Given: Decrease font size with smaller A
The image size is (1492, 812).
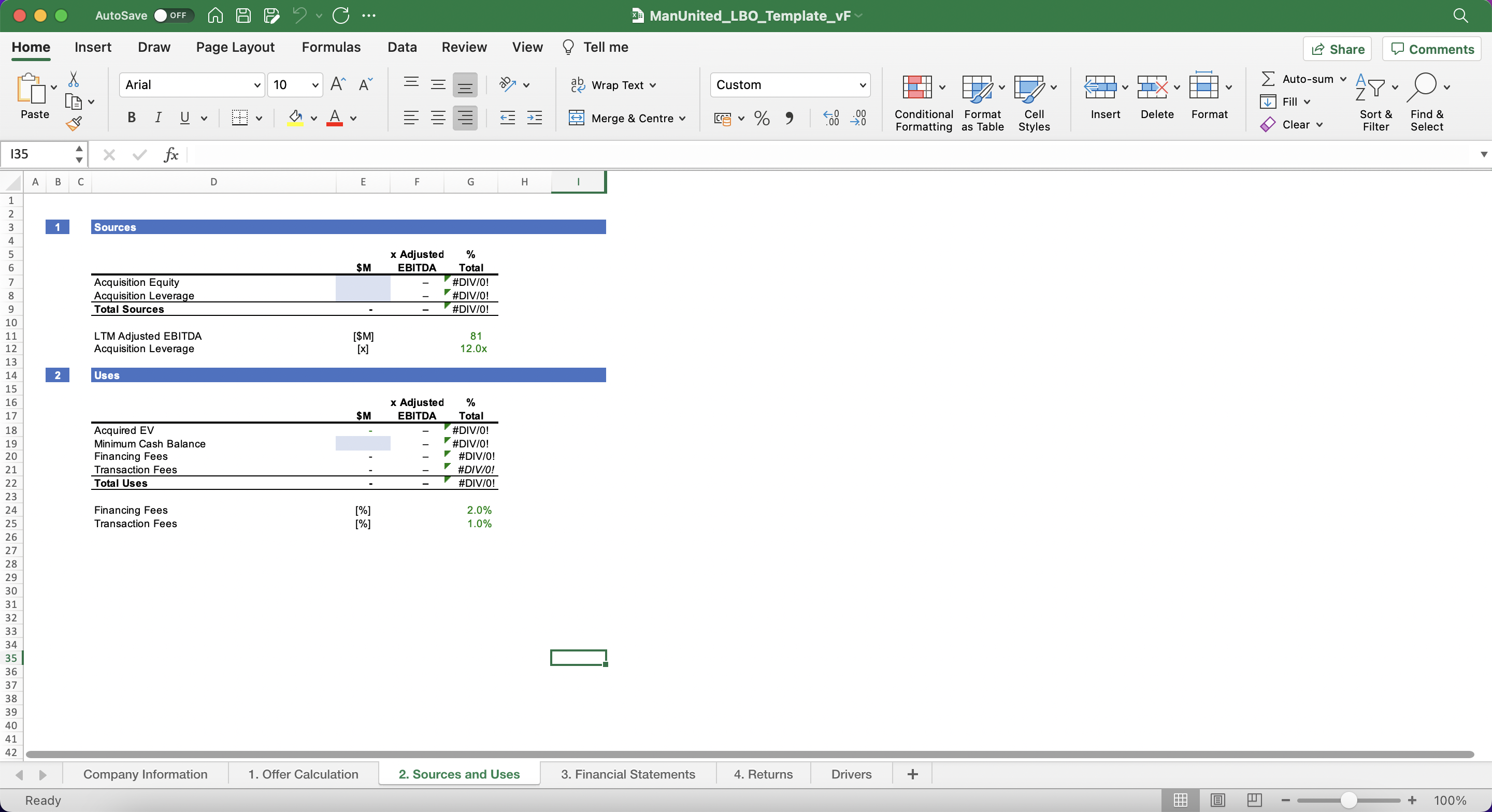Looking at the screenshot, I should 366,84.
